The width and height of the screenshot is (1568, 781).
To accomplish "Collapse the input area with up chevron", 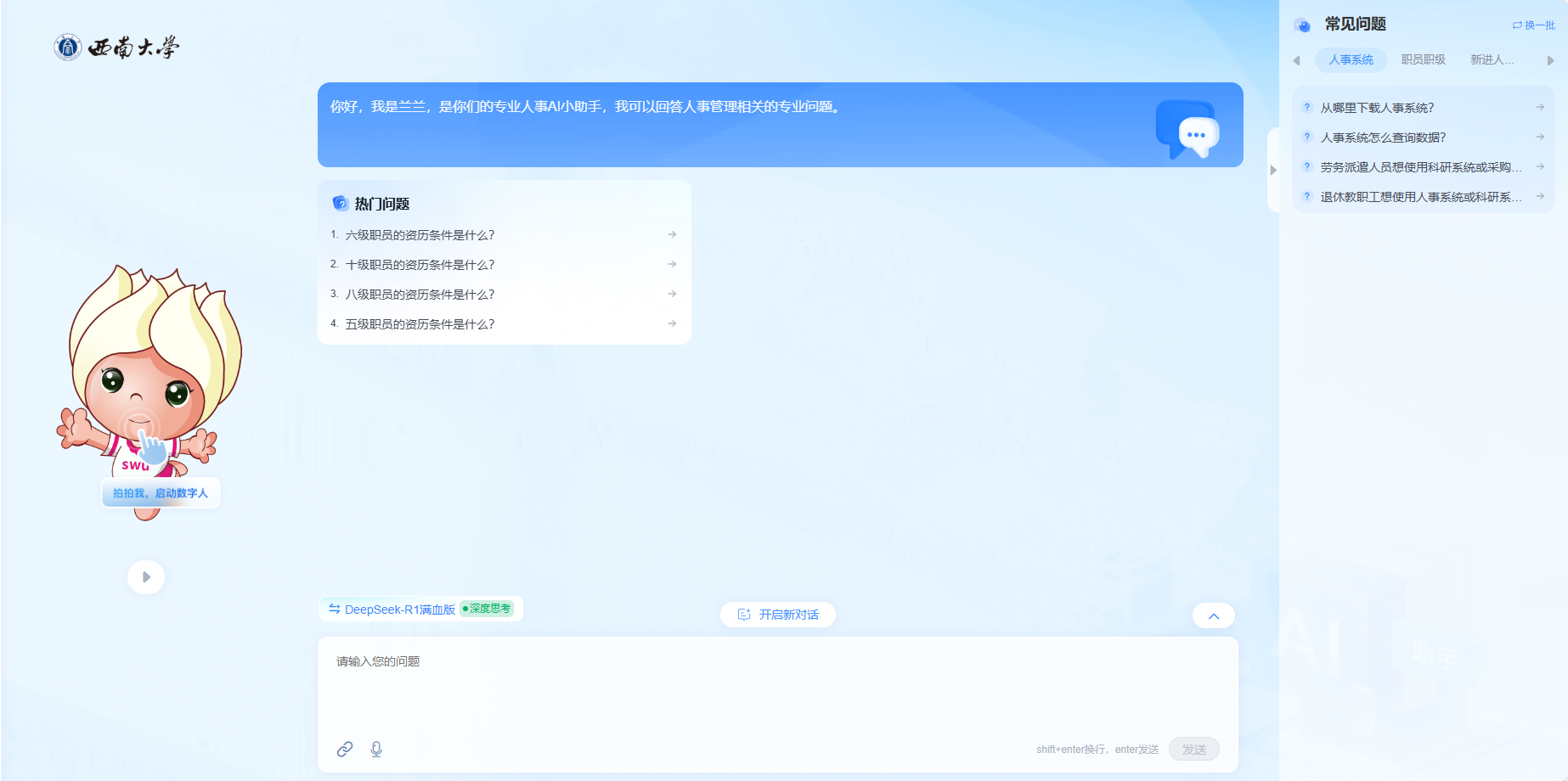I will pyautogui.click(x=1213, y=616).
